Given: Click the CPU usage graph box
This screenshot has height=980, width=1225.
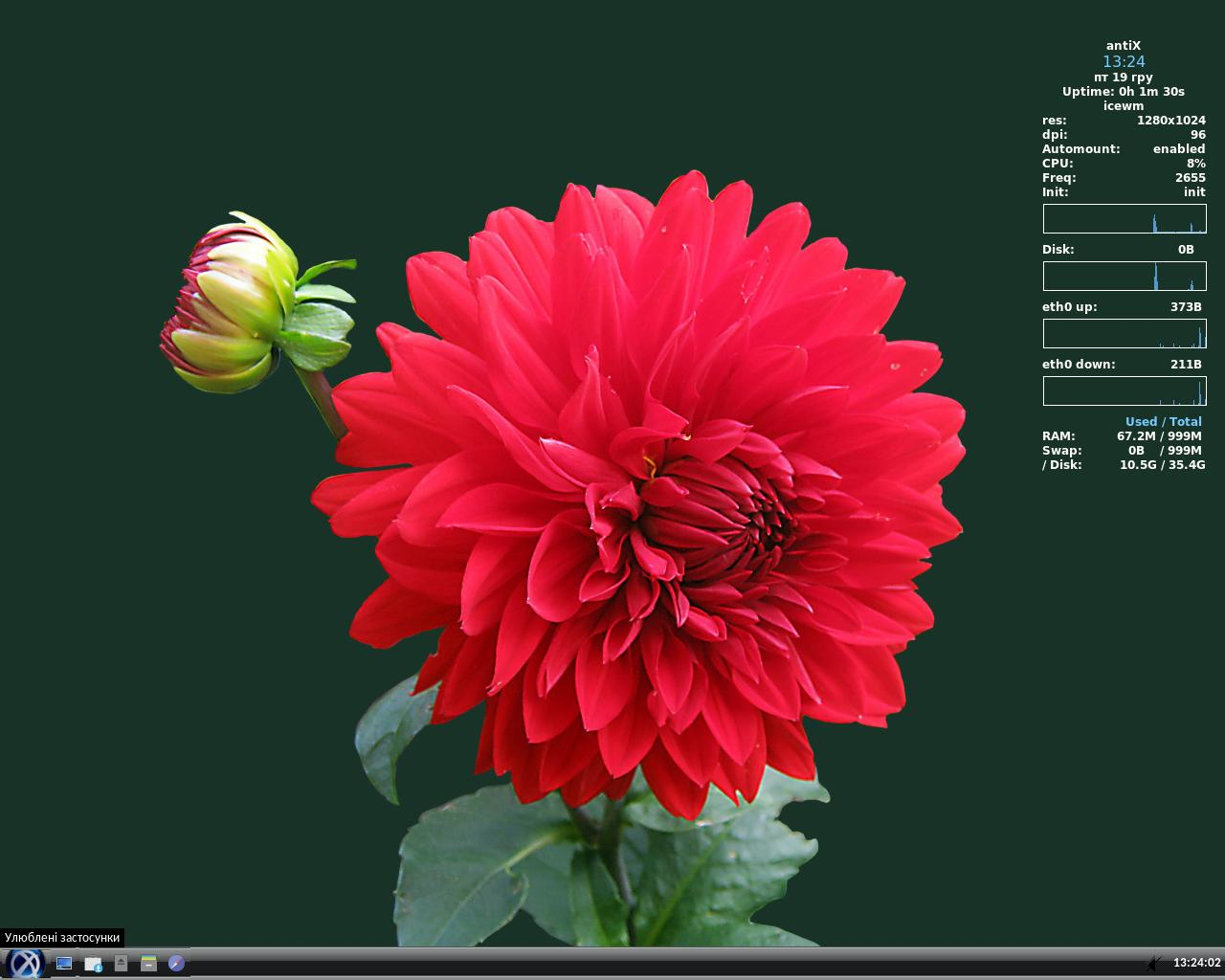Looking at the screenshot, I should click(1124, 219).
